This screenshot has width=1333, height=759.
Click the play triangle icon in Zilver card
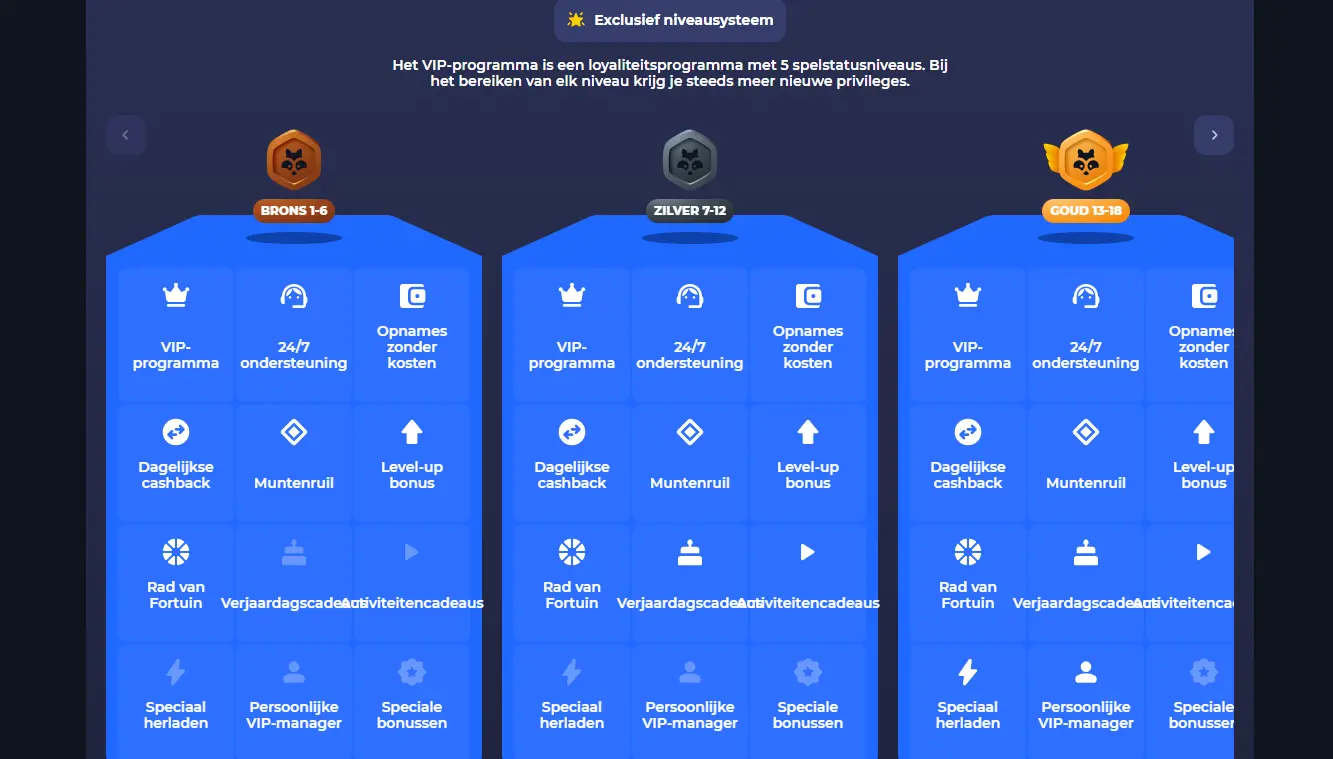tap(808, 552)
